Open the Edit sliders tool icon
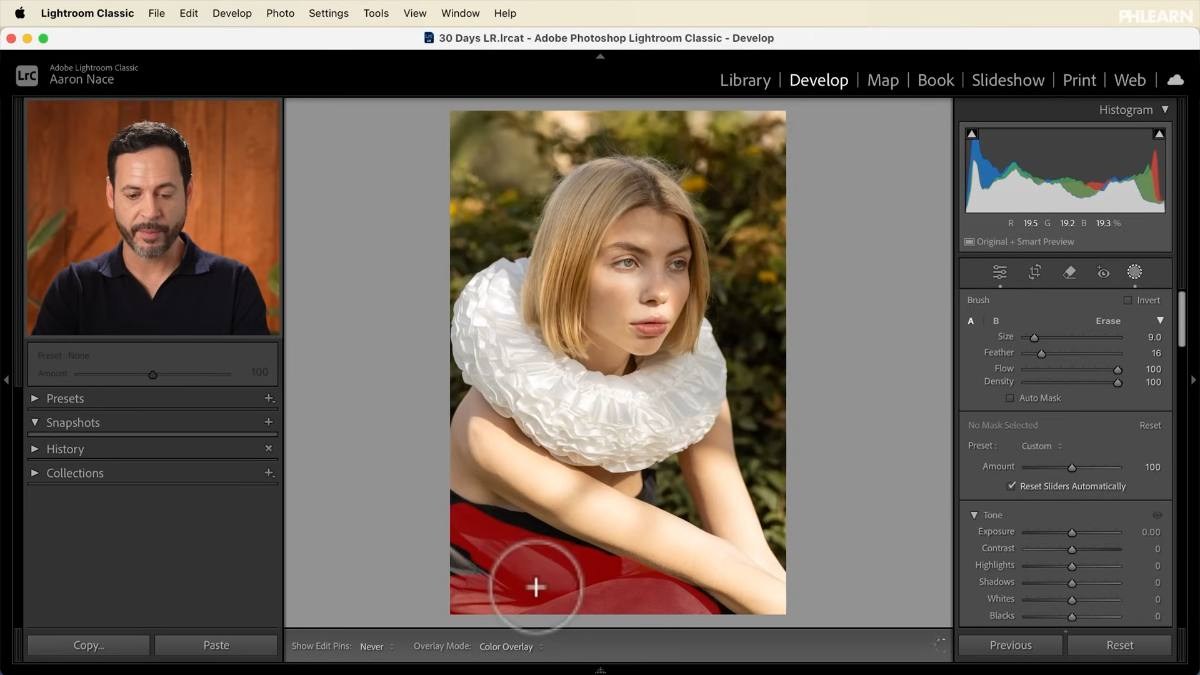 pos(999,272)
